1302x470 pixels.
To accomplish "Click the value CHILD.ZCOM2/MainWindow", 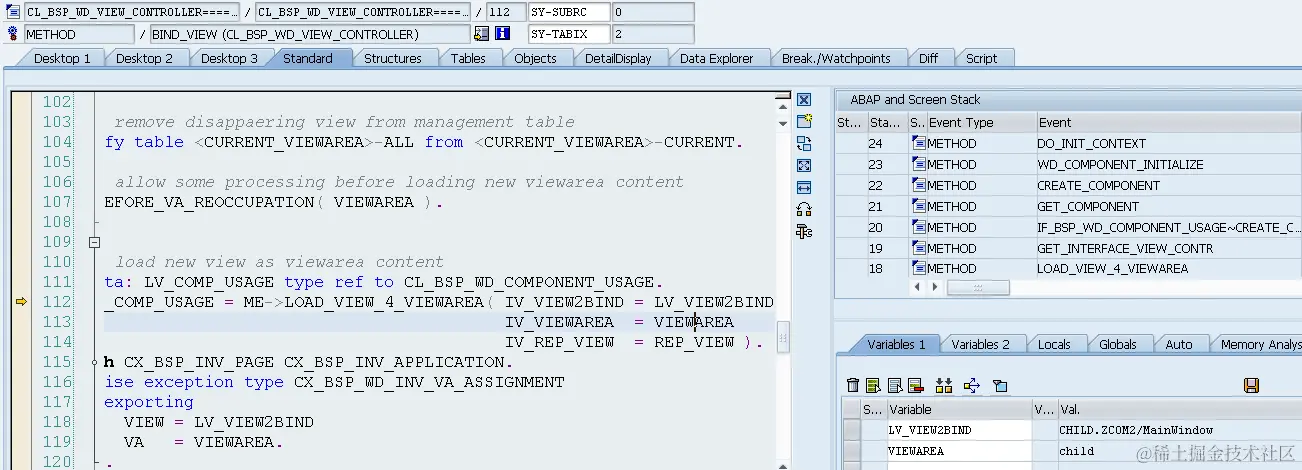I will 1136,430.
